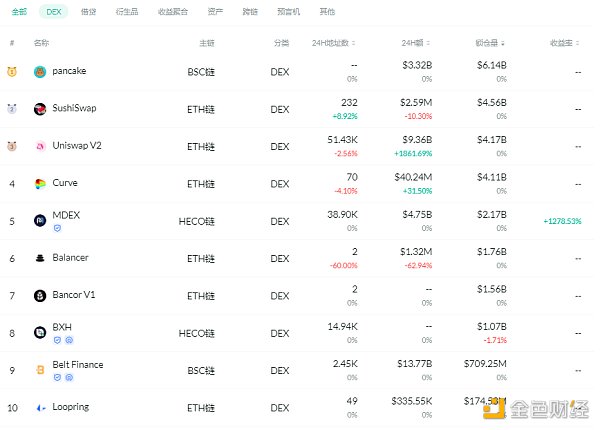
Task: Click the +1861.69% change for Uniswap V2
Action: click(413, 153)
